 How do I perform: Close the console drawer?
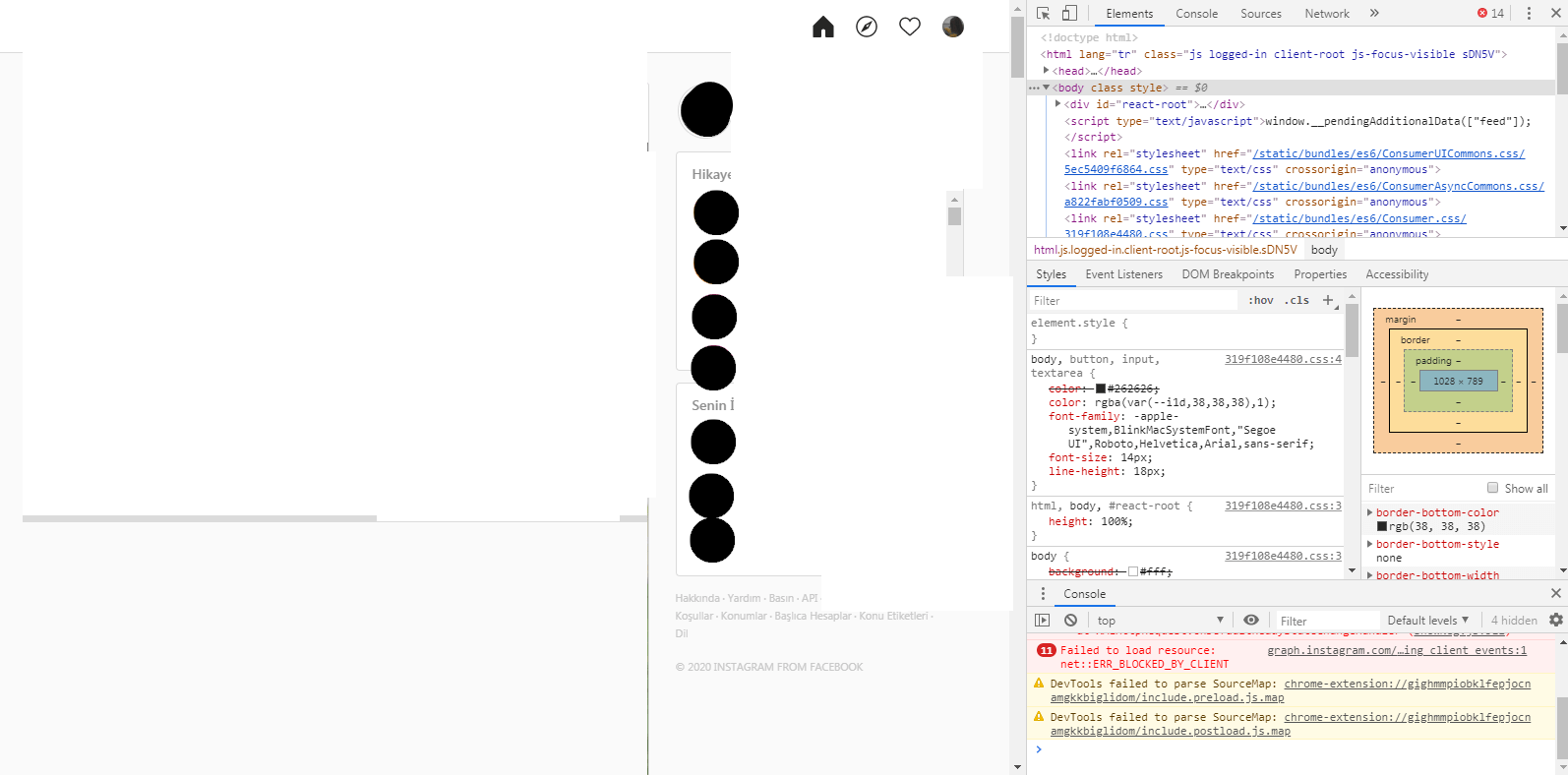click(x=1555, y=593)
